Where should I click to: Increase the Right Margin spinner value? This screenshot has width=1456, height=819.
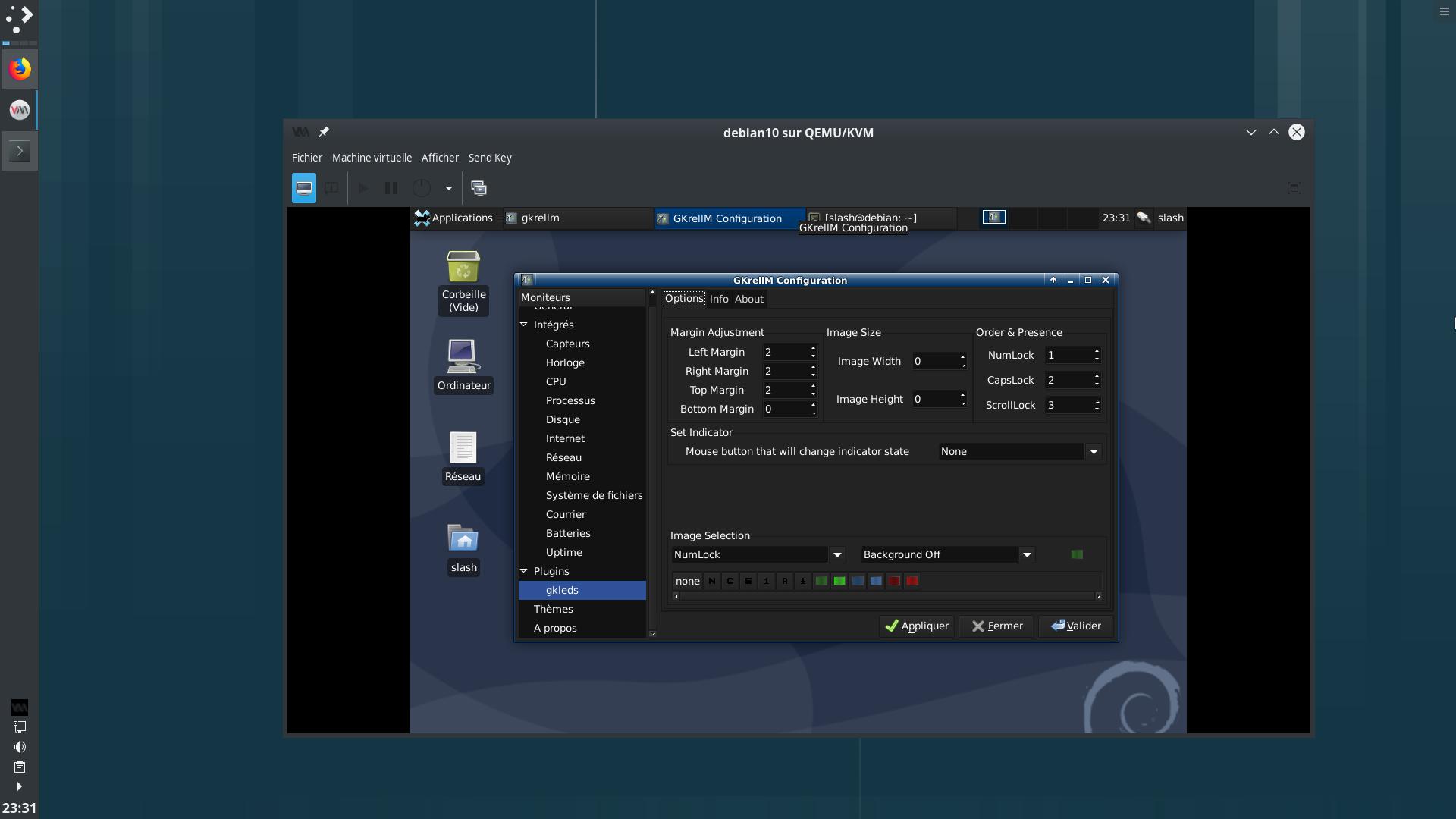pos(813,367)
